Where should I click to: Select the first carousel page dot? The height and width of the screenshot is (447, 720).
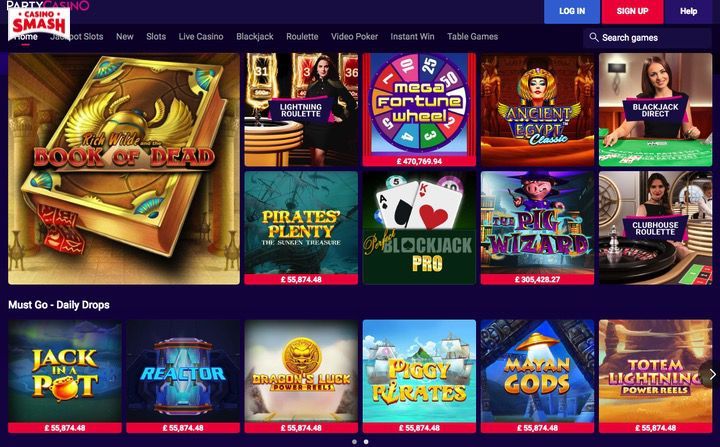point(354,441)
